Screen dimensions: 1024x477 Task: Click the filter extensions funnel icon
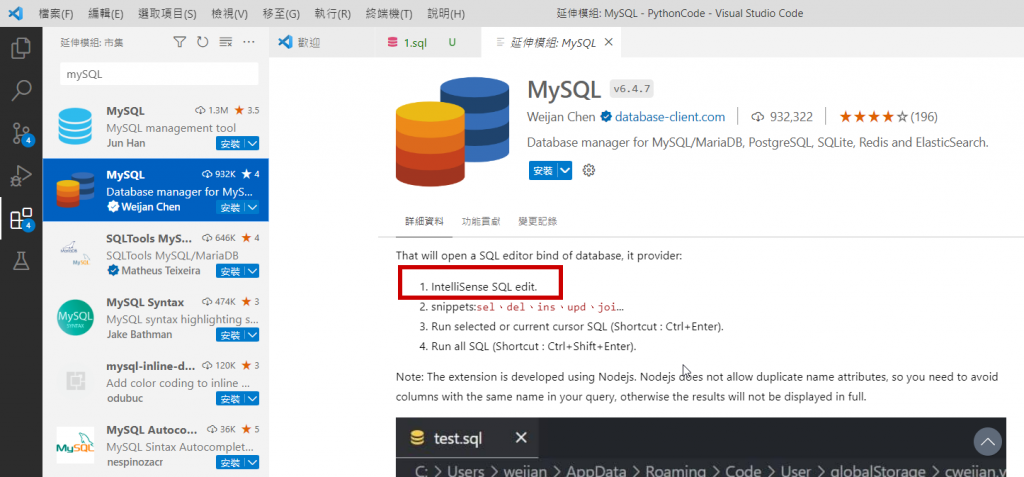[180, 42]
